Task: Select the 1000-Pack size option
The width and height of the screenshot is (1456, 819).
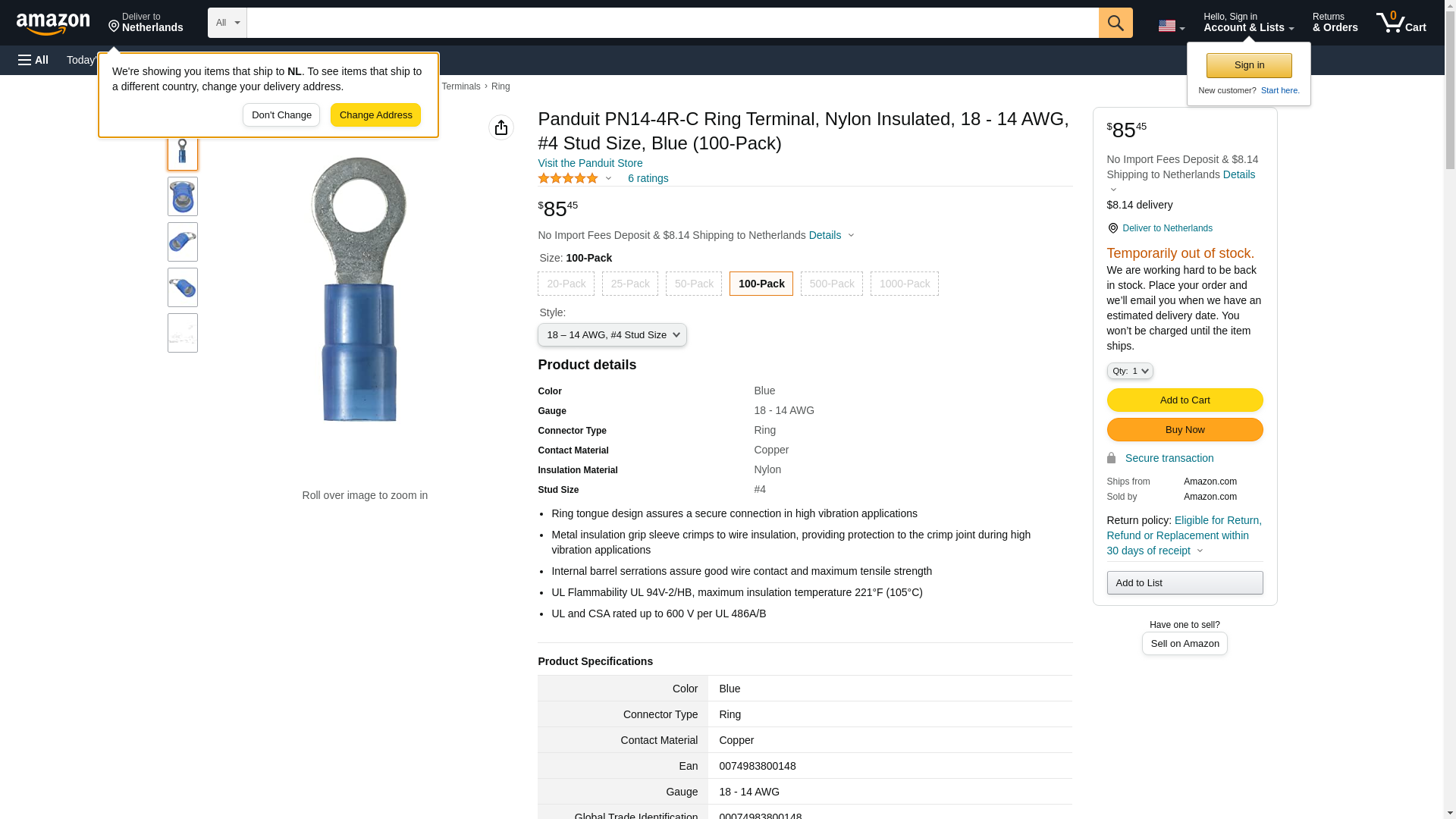Action: tap(904, 284)
